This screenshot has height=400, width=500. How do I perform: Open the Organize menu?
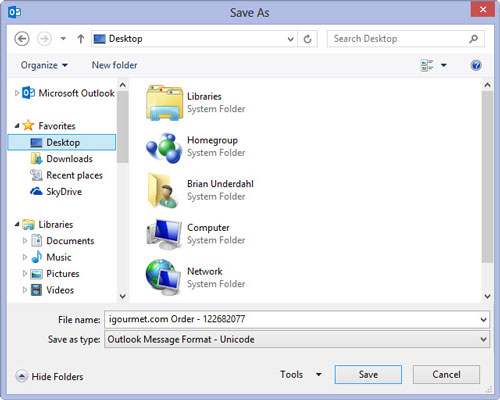click(44, 65)
